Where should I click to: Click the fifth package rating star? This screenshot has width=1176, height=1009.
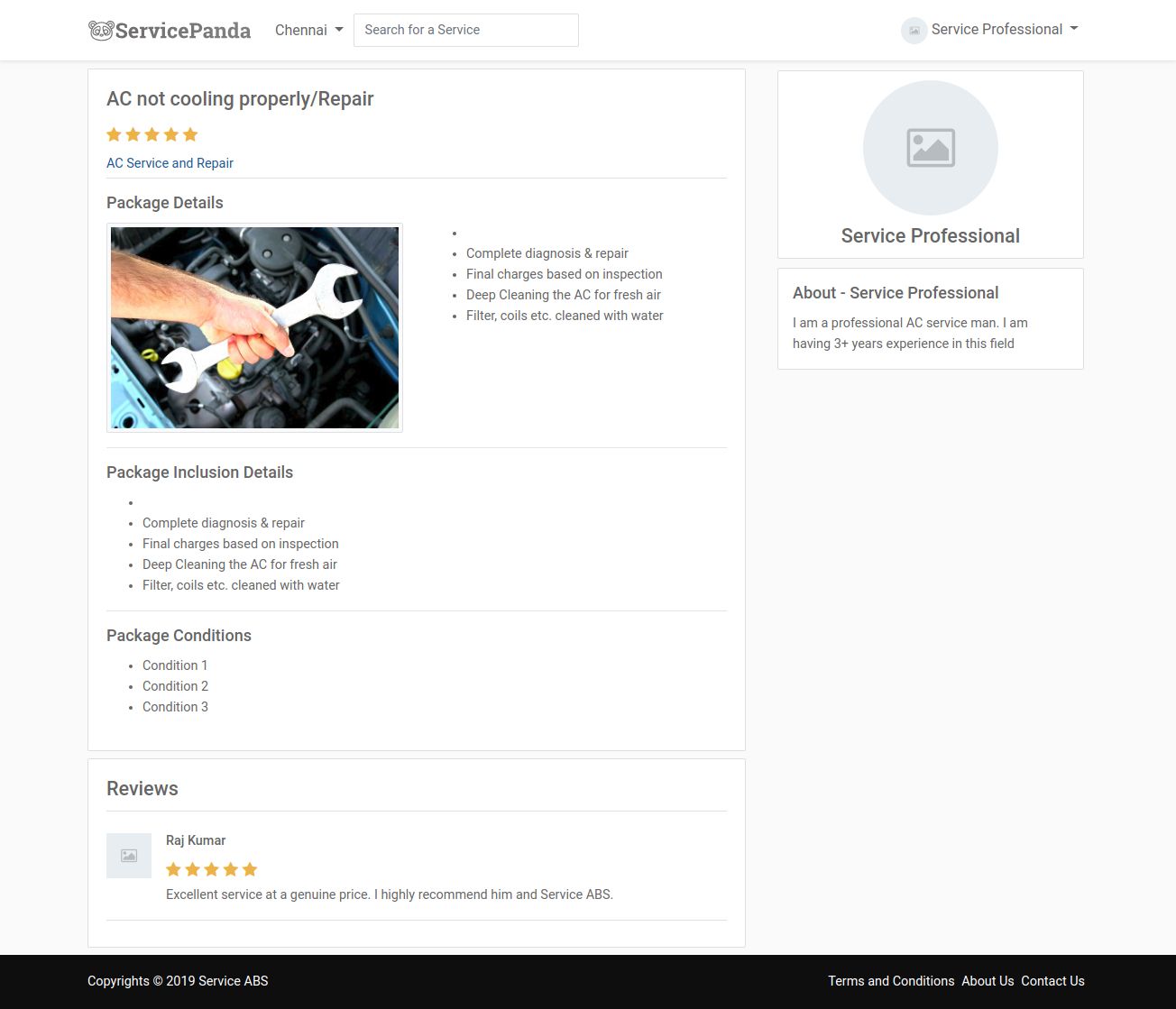[x=190, y=134]
